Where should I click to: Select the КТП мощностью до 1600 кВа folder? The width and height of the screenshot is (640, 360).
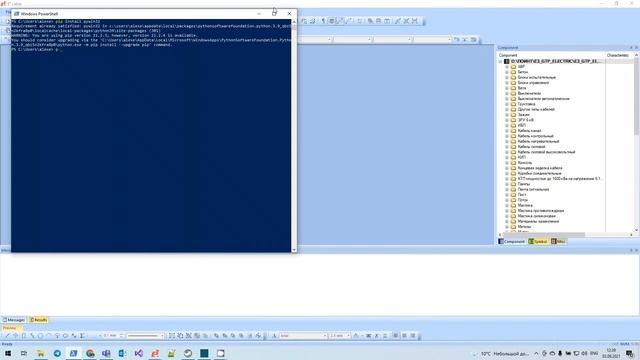click(x=559, y=178)
